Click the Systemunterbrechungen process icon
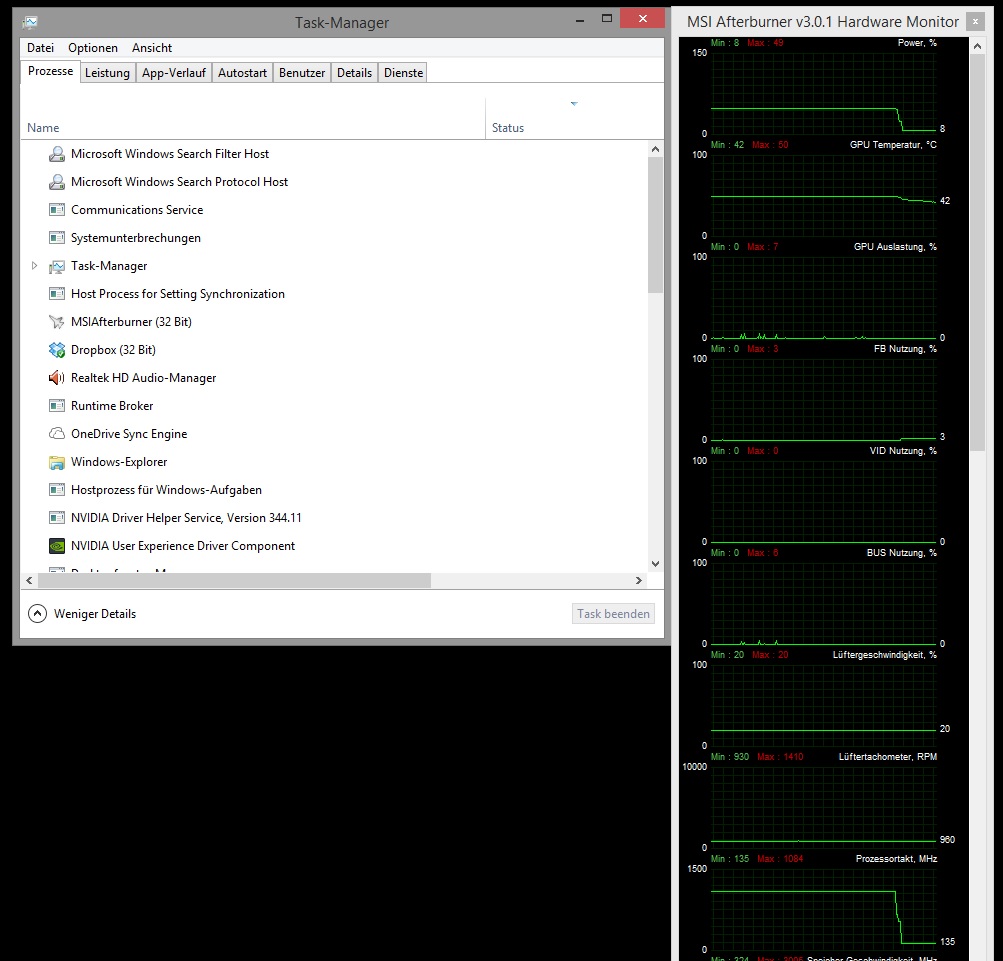Screen dimensions: 1003x961 tap(57, 238)
